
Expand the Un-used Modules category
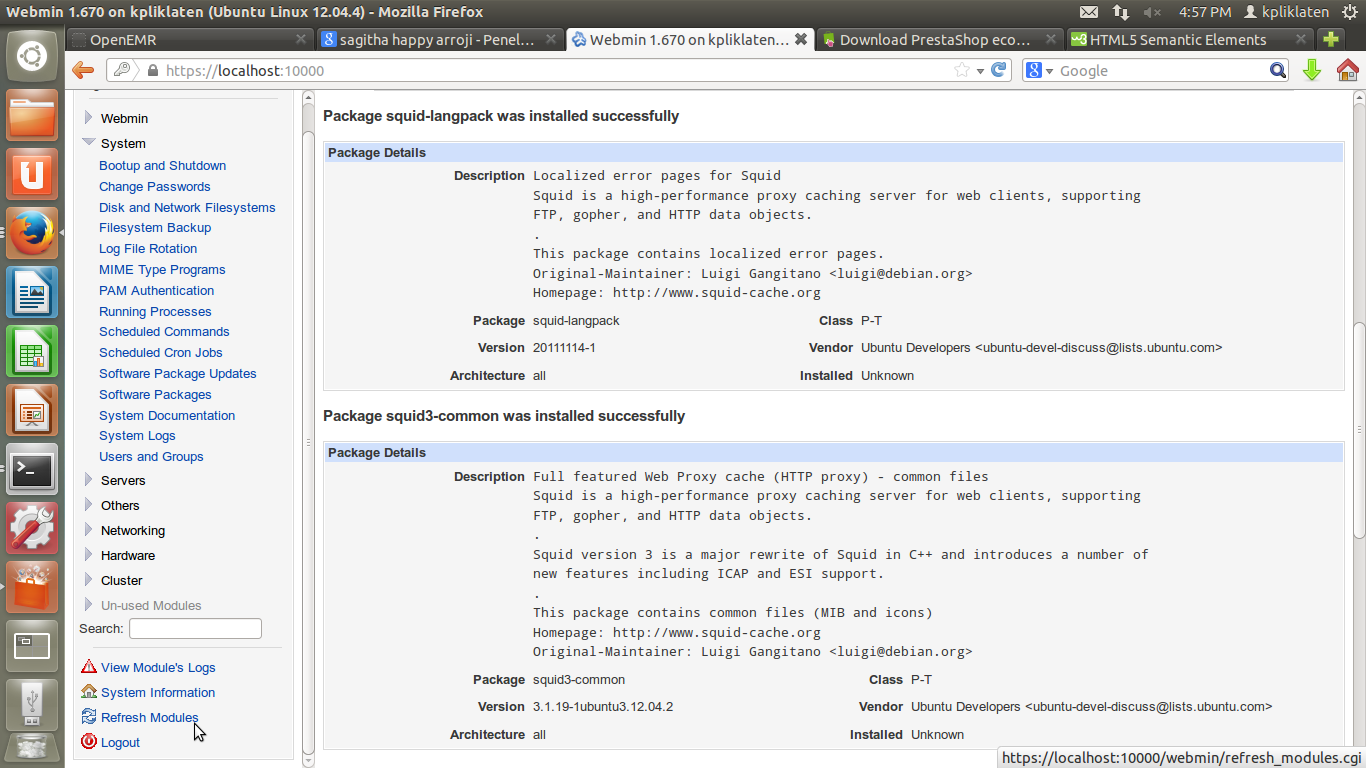pyautogui.click(x=89, y=605)
